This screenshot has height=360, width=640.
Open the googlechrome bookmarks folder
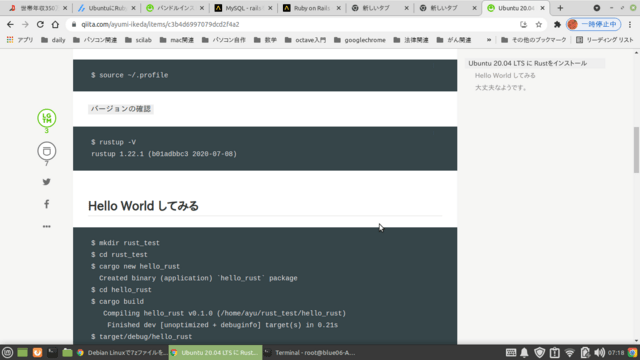point(360,40)
